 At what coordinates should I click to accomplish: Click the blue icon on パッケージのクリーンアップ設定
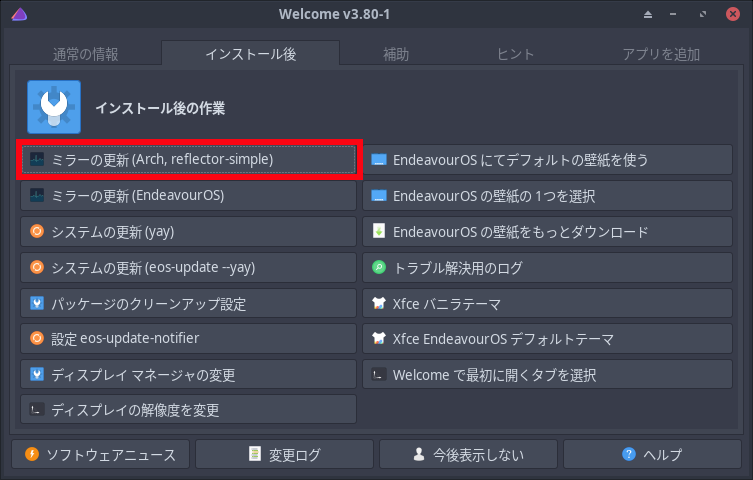(37, 303)
